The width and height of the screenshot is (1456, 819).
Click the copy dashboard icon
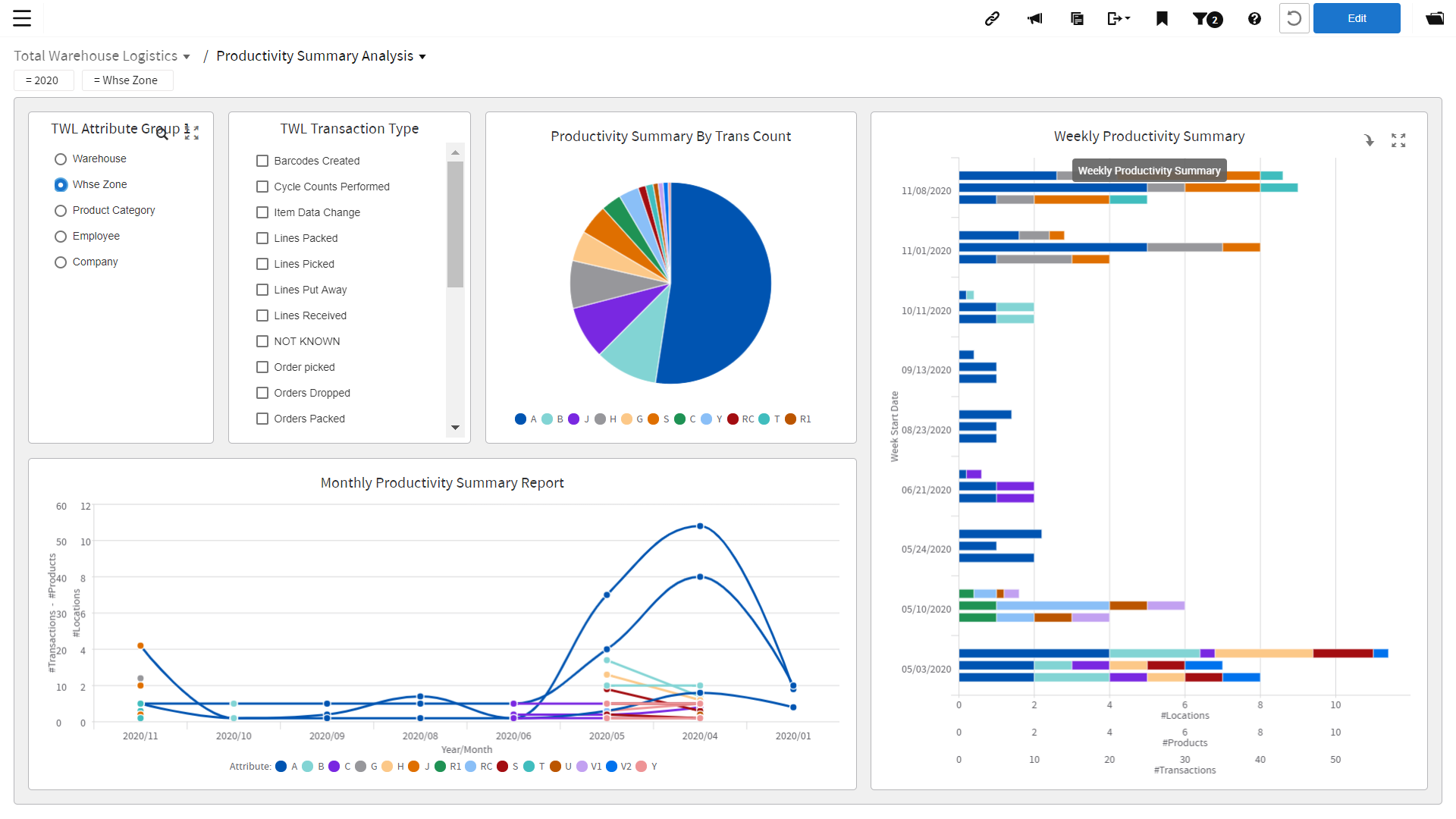(1077, 18)
